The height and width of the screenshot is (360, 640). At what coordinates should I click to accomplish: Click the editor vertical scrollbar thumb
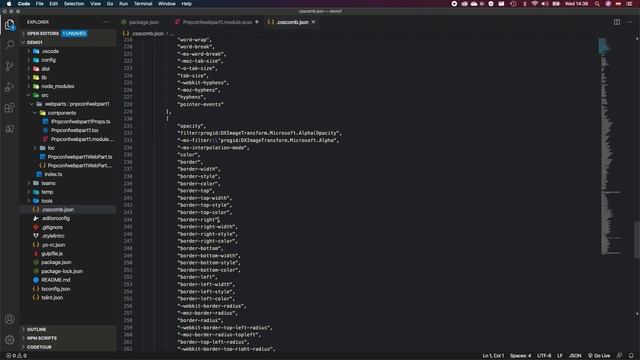tap(637, 239)
